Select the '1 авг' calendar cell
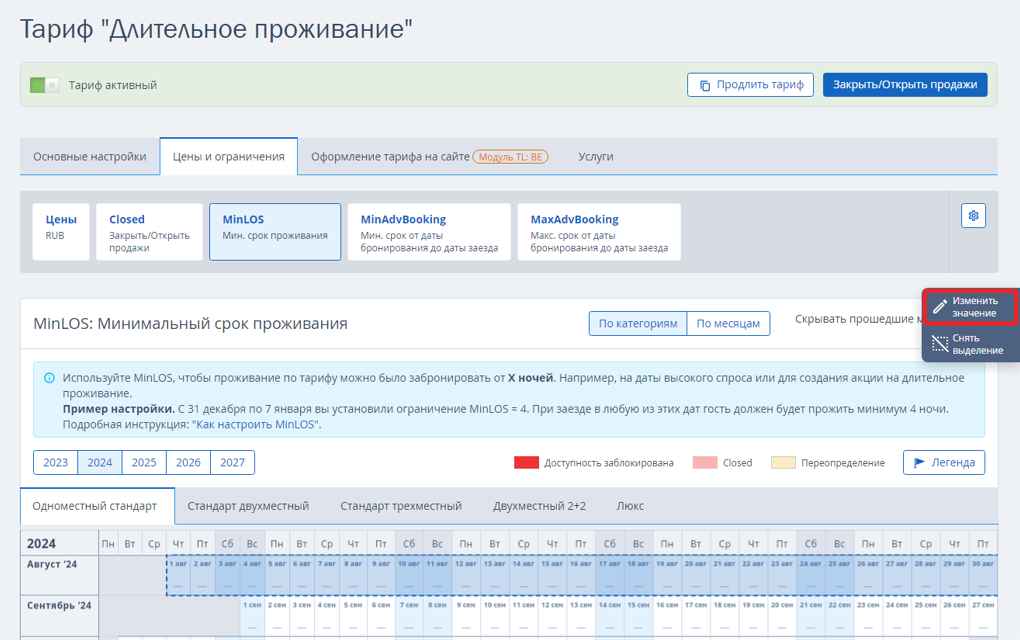 178,576
